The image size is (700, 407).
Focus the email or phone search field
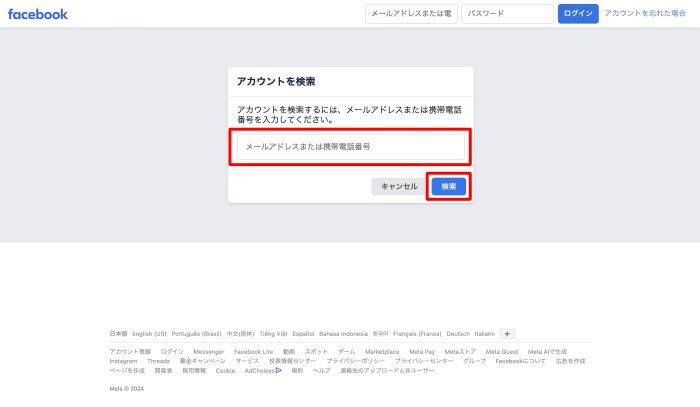tap(350, 147)
